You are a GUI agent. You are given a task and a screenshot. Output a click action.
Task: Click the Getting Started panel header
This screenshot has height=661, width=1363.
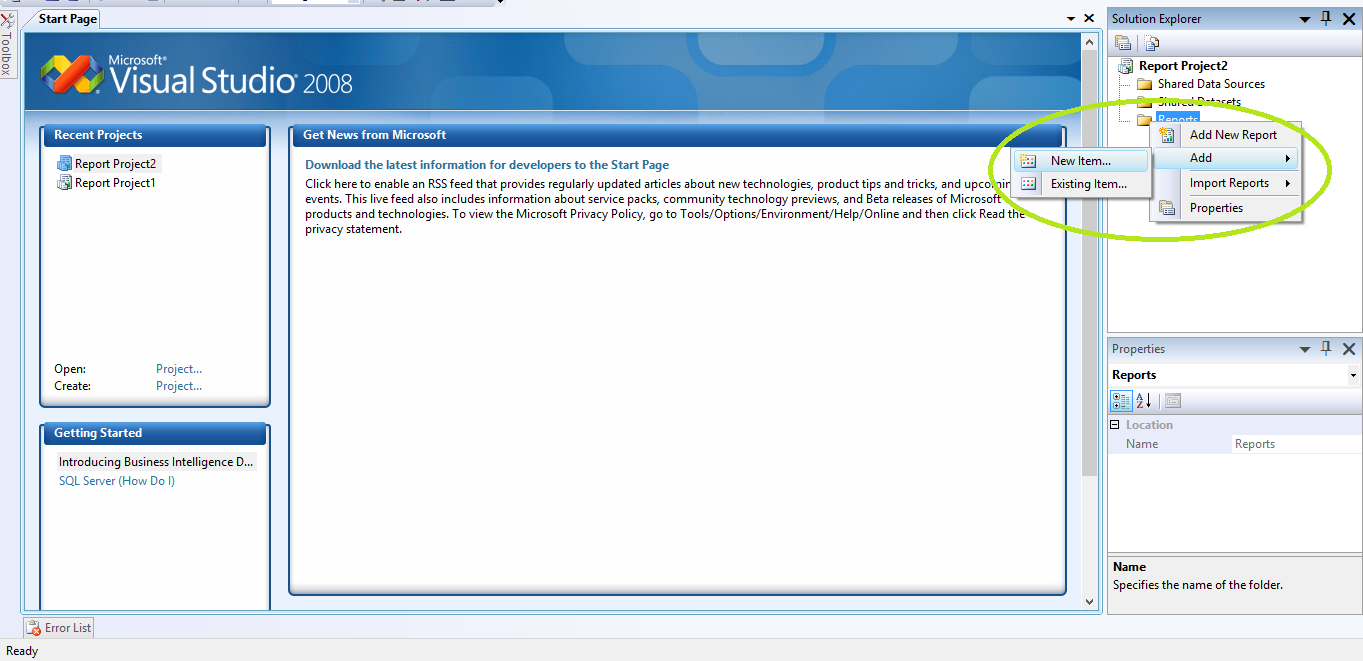click(x=155, y=433)
